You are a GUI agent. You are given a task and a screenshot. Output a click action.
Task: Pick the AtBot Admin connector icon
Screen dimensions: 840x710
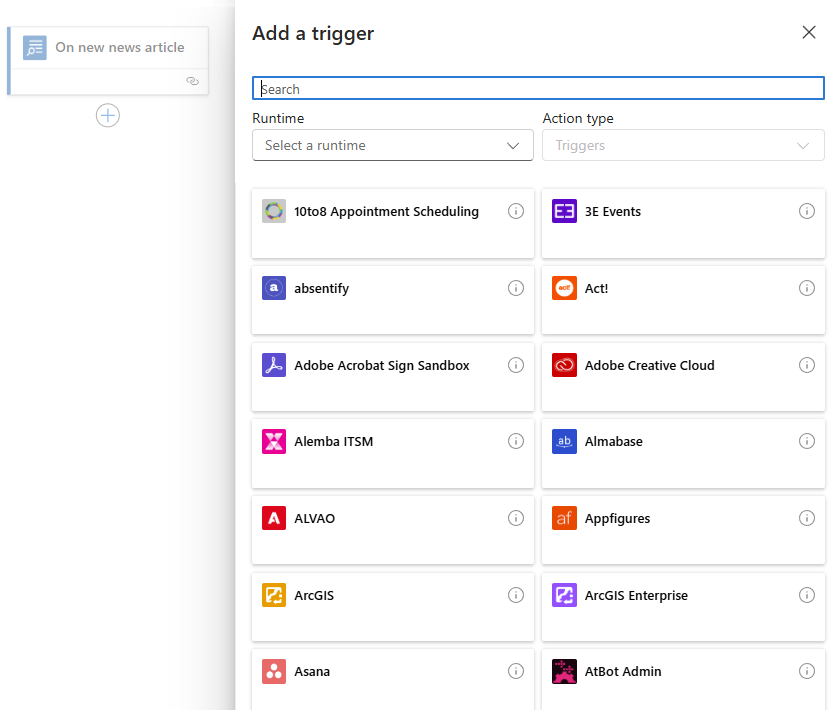point(564,671)
